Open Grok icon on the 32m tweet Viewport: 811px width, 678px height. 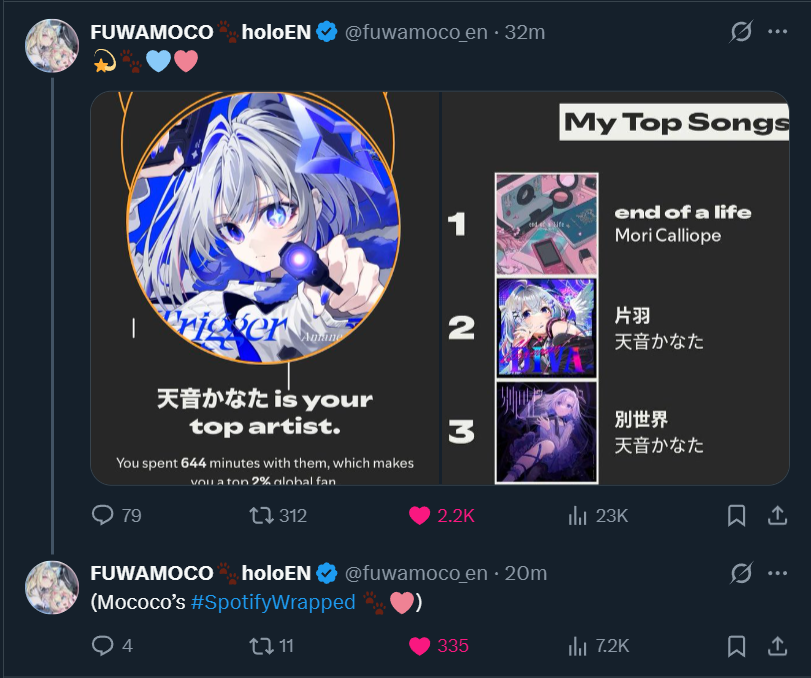pos(741,32)
